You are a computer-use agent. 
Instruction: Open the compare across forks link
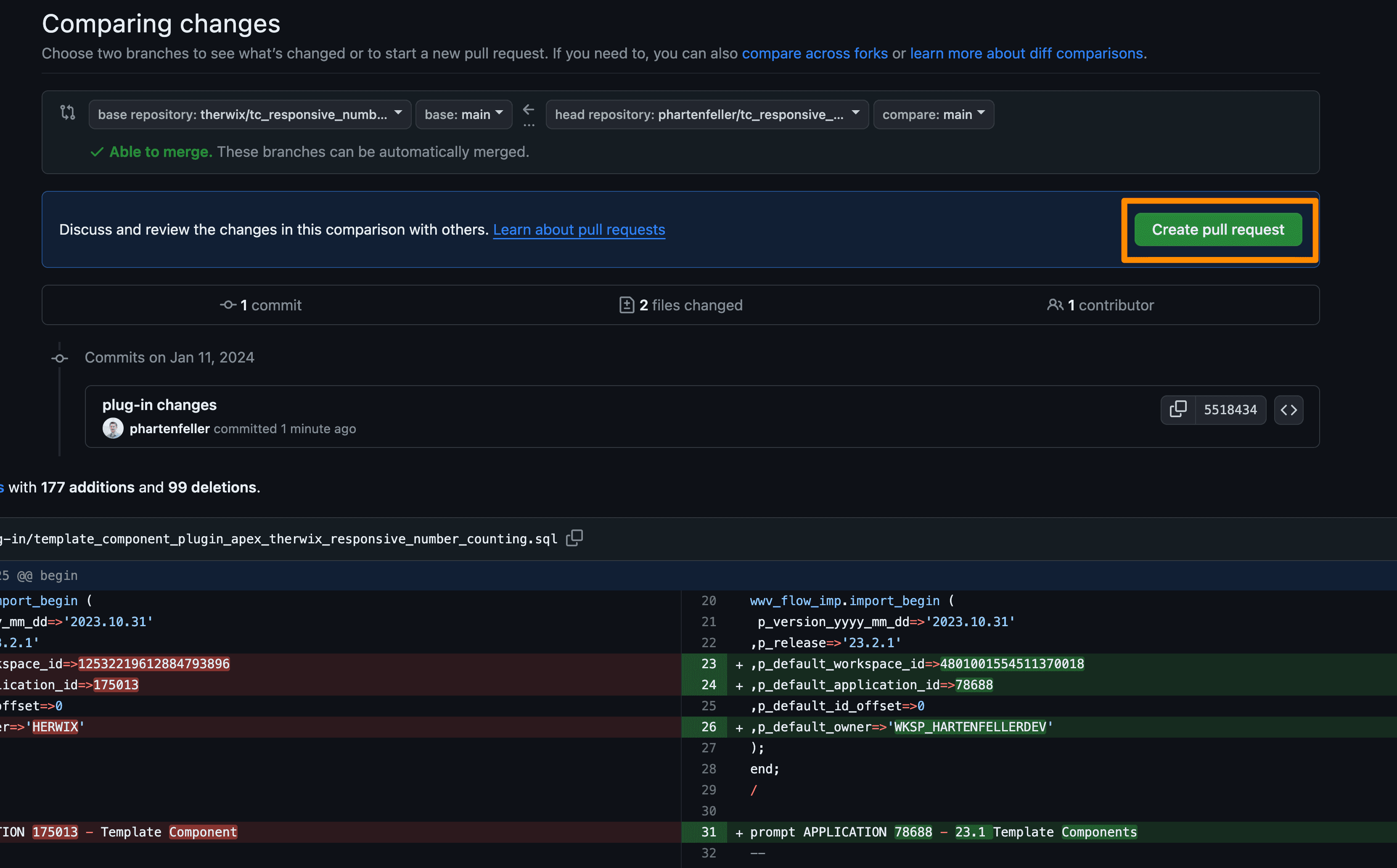[x=815, y=53]
